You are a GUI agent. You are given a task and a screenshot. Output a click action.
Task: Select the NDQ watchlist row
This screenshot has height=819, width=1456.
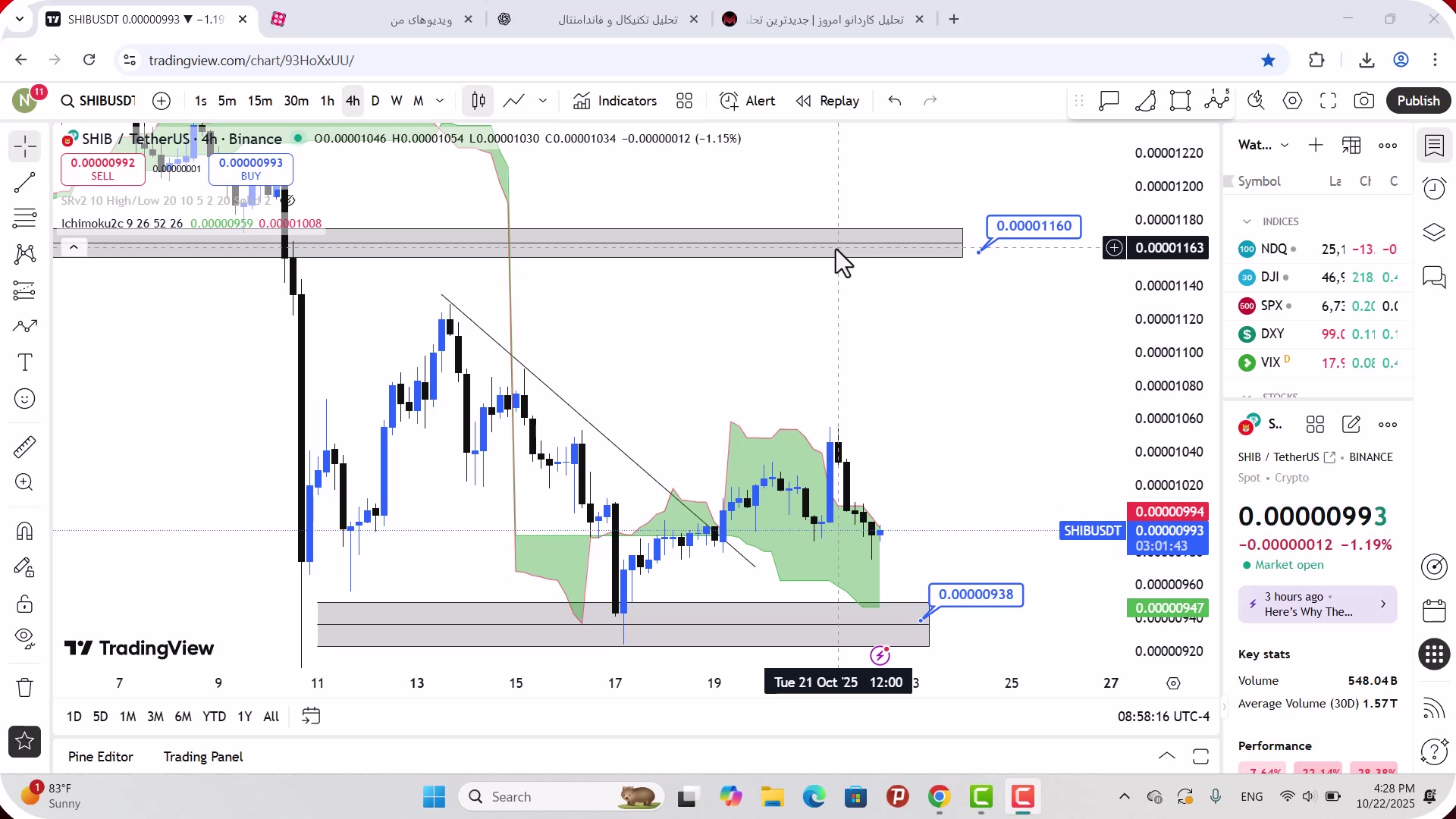[x=1318, y=249]
